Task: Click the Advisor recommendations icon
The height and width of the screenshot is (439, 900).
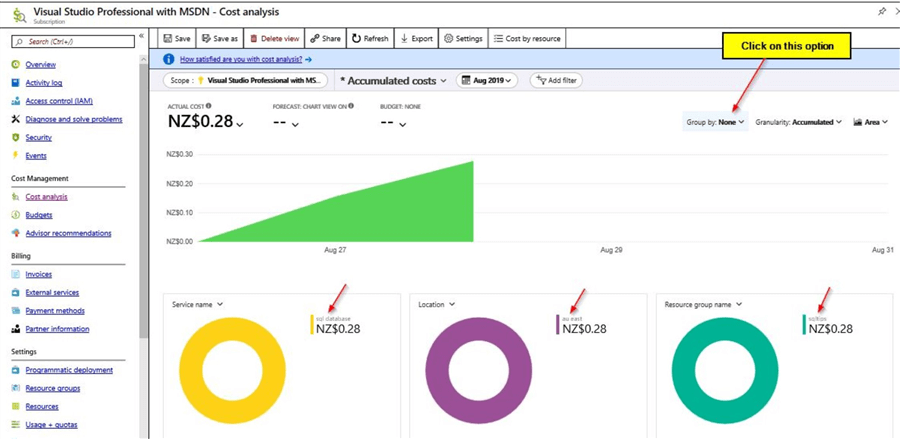Action: (15, 233)
